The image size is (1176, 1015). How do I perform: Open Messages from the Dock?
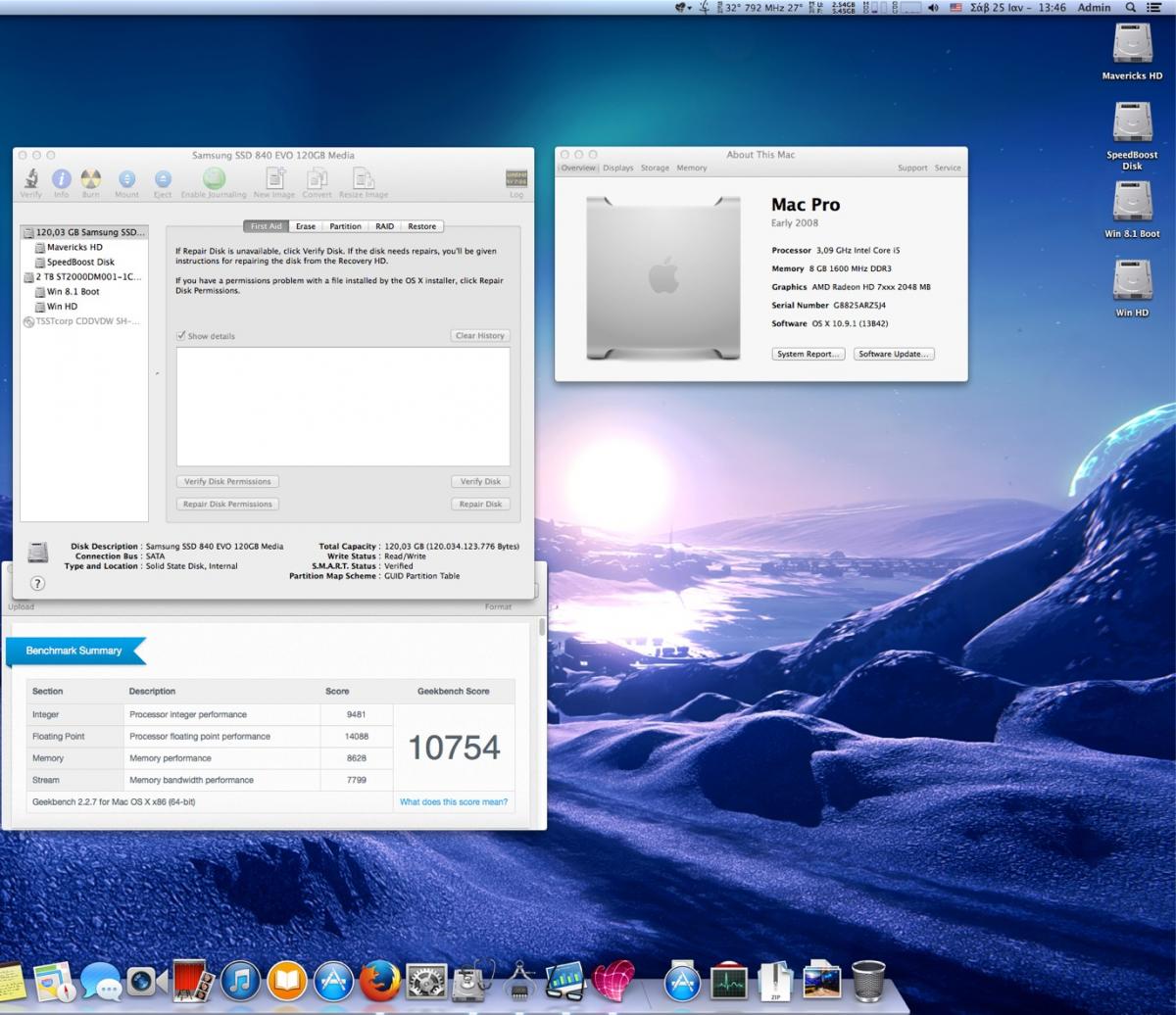tap(101, 981)
